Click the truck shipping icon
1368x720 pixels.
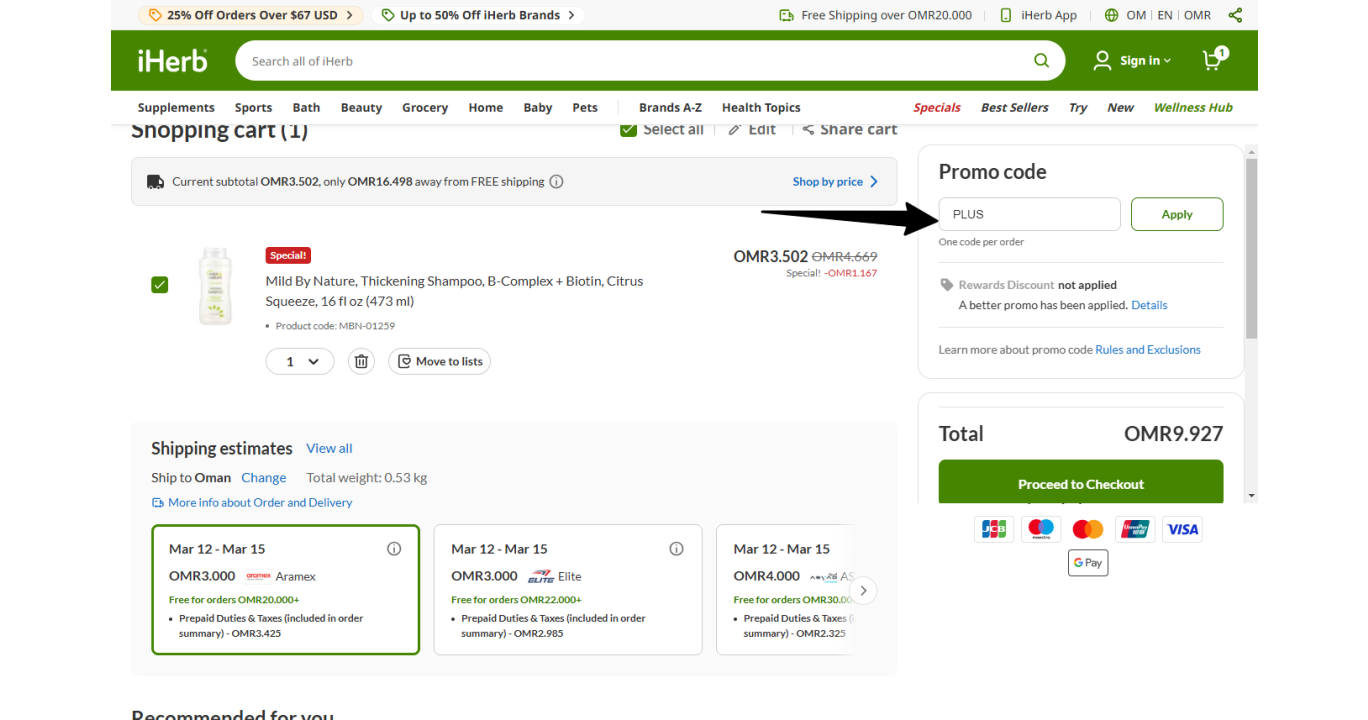click(x=155, y=182)
